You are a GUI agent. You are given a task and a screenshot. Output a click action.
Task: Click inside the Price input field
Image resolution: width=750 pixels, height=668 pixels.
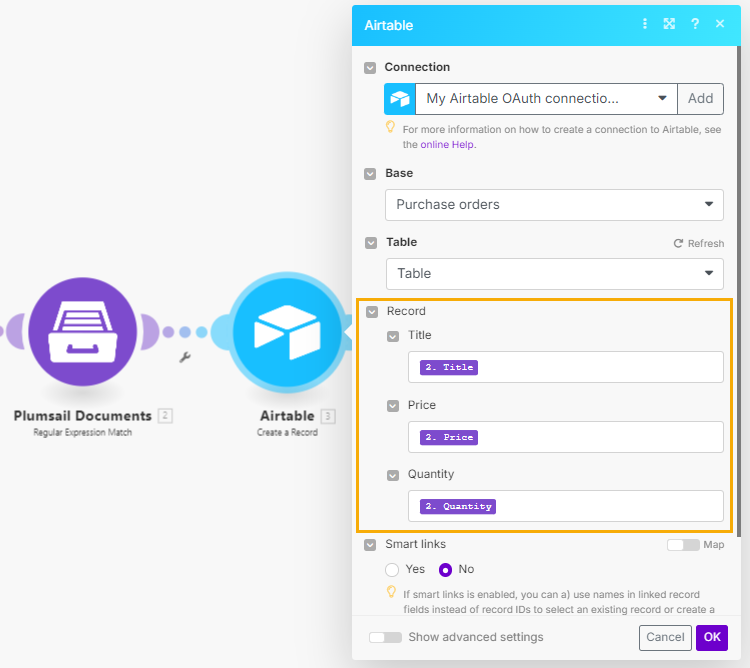coord(565,437)
